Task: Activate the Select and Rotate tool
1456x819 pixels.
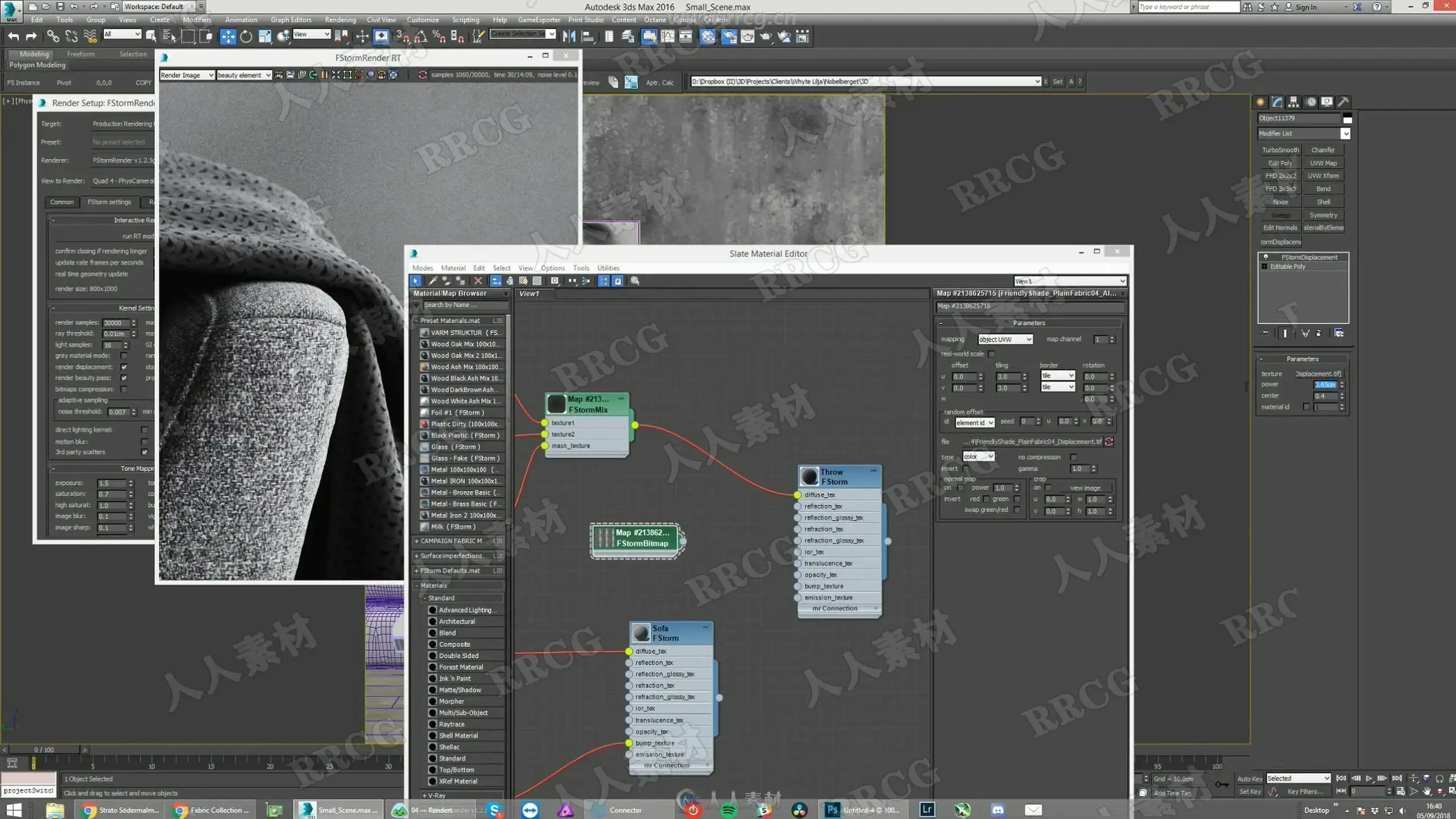Action: [x=246, y=37]
